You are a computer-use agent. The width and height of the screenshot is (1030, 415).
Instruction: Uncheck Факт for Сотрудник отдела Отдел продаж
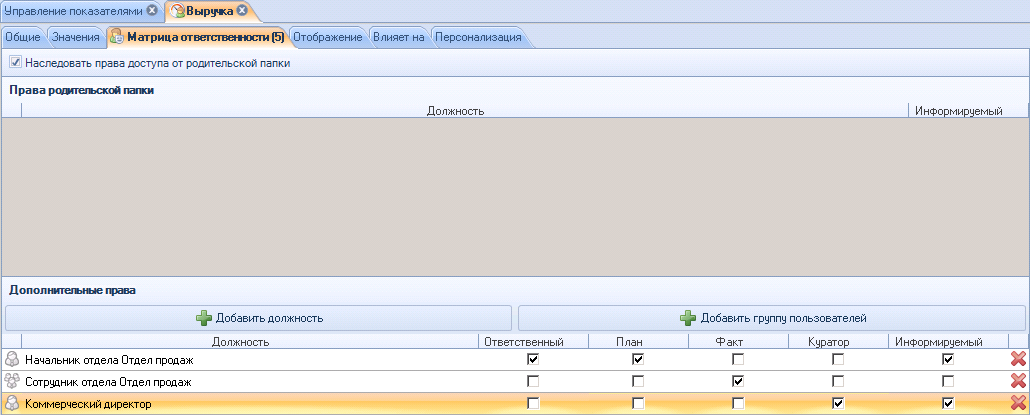coord(738,381)
